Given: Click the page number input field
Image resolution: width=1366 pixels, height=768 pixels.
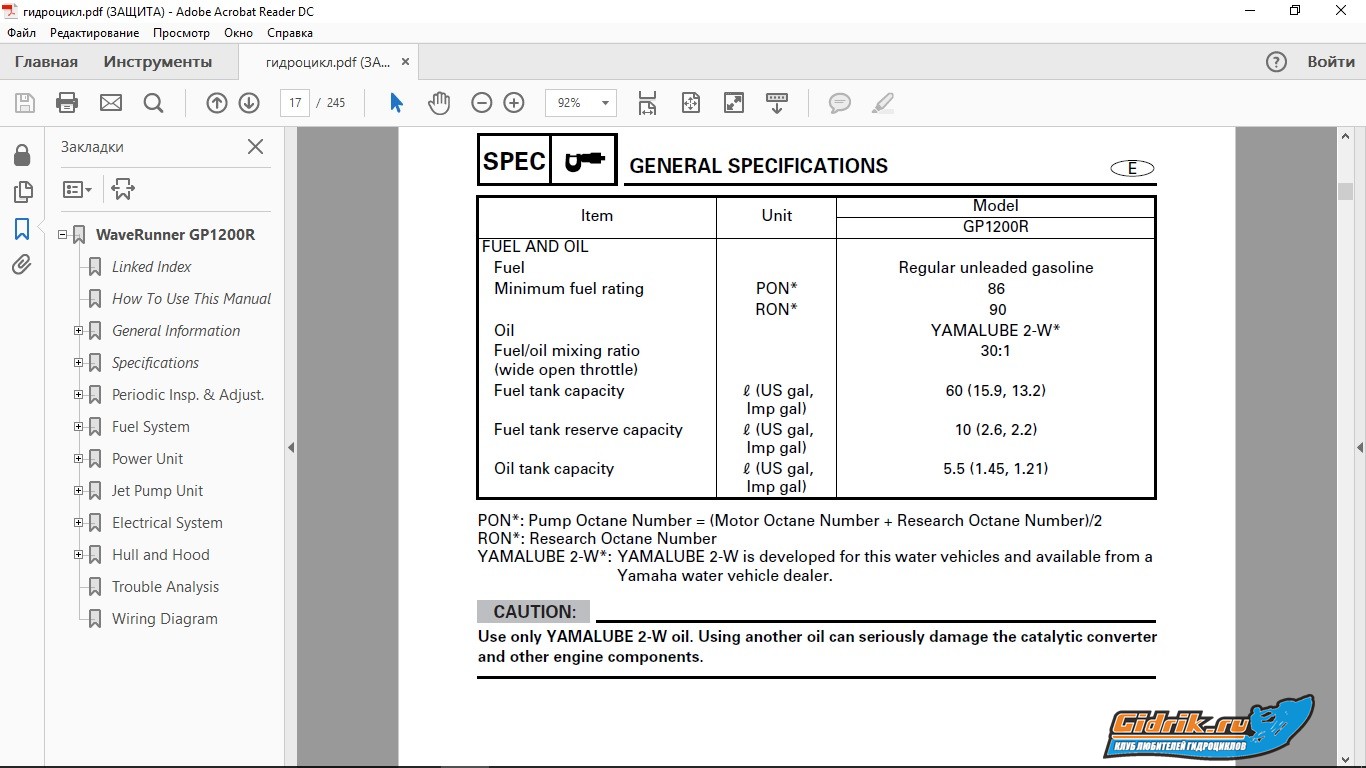Looking at the screenshot, I should 294,103.
